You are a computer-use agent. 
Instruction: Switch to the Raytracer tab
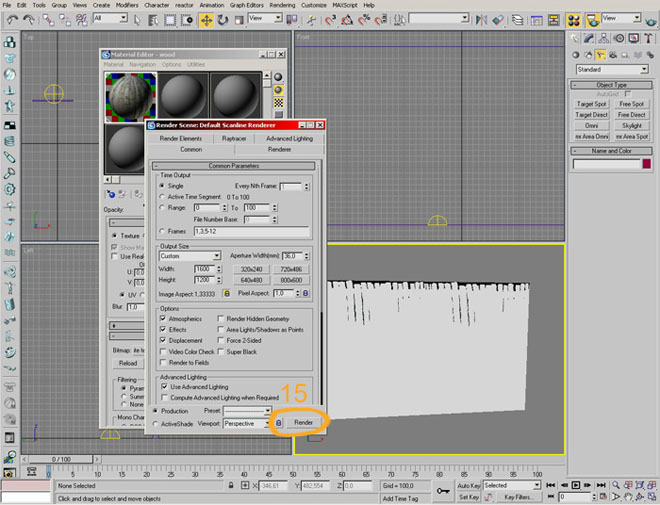click(x=234, y=138)
